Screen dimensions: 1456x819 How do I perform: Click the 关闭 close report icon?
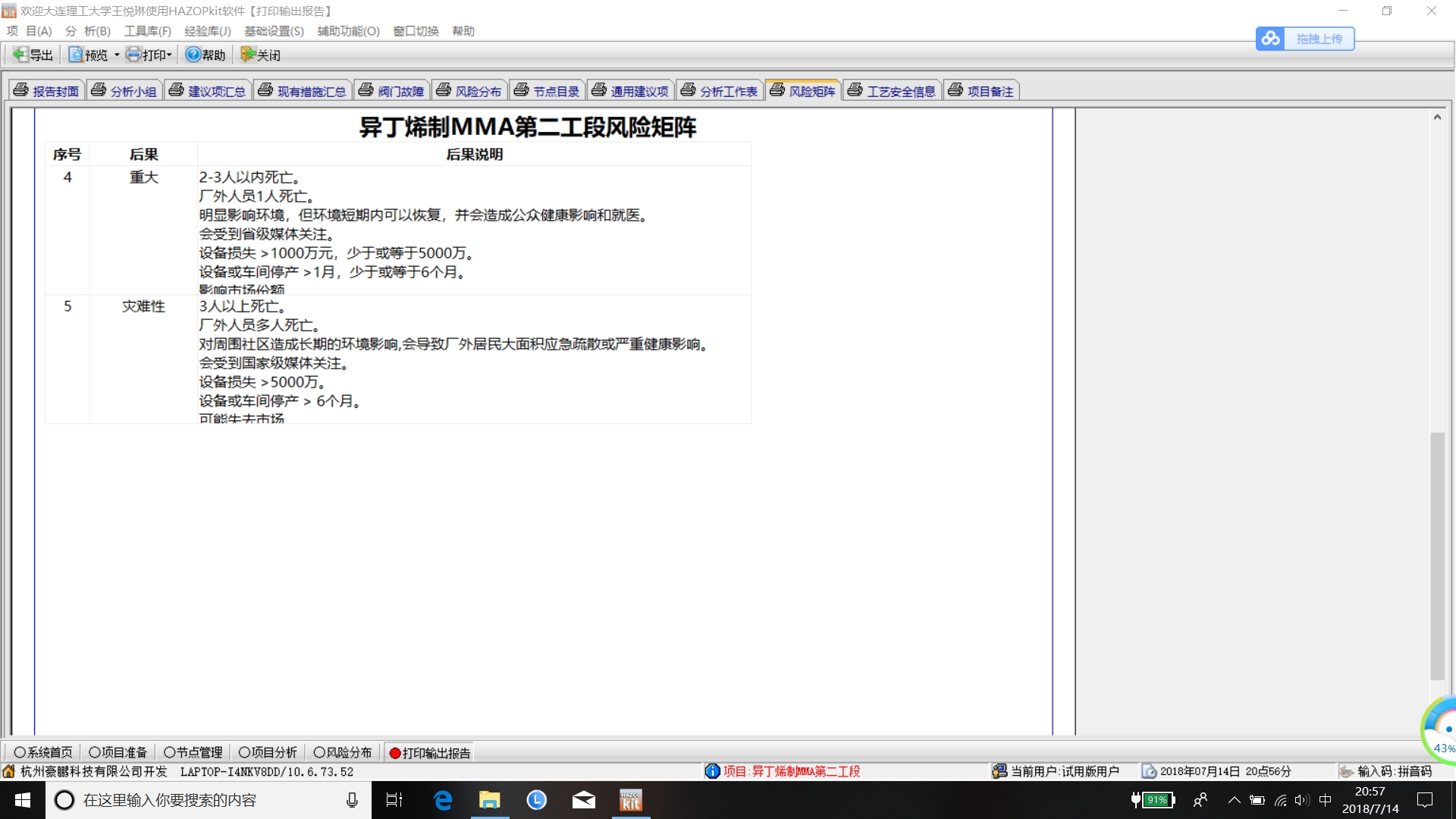click(x=248, y=55)
